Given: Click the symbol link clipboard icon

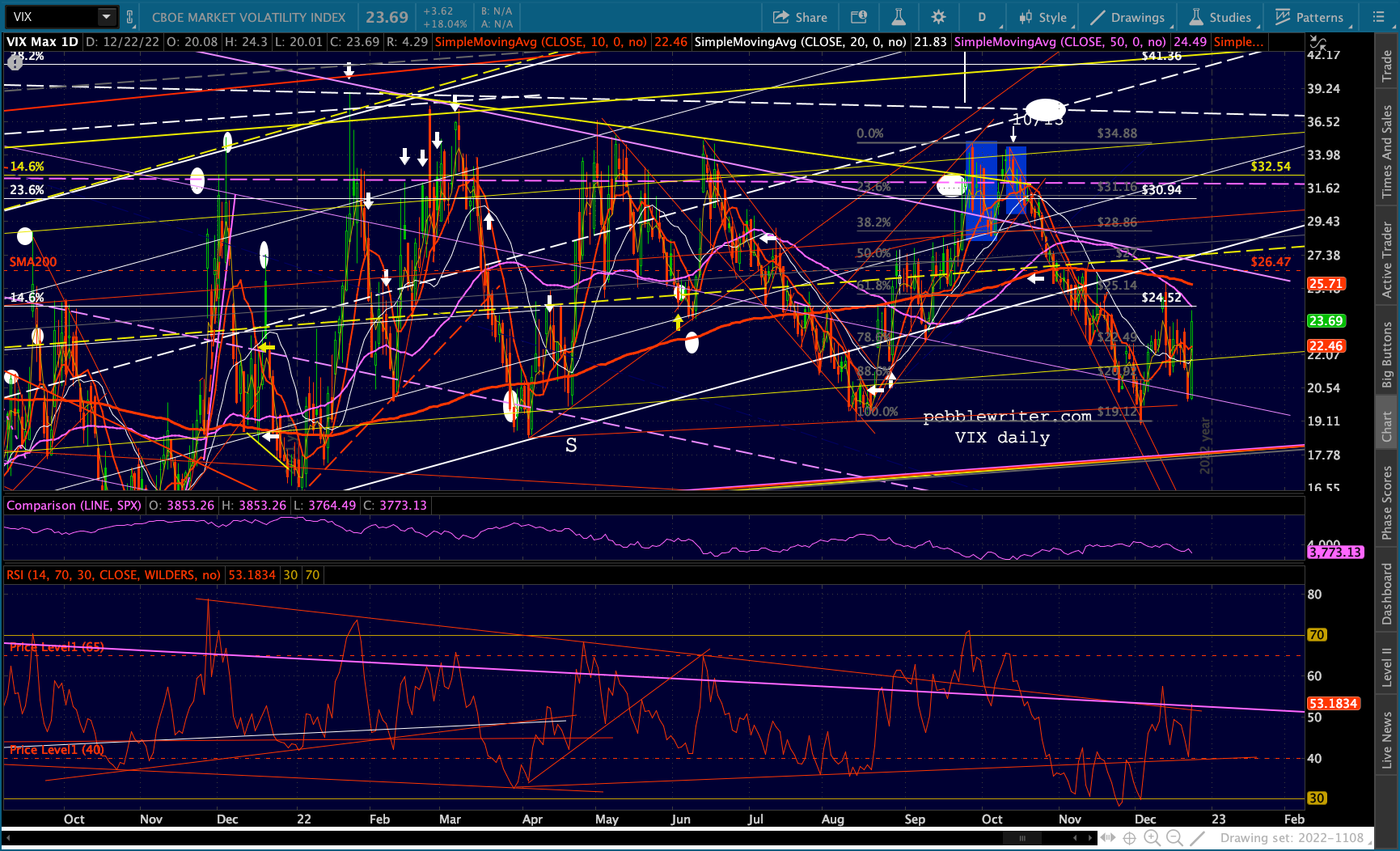Looking at the screenshot, I should coord(130,17).
